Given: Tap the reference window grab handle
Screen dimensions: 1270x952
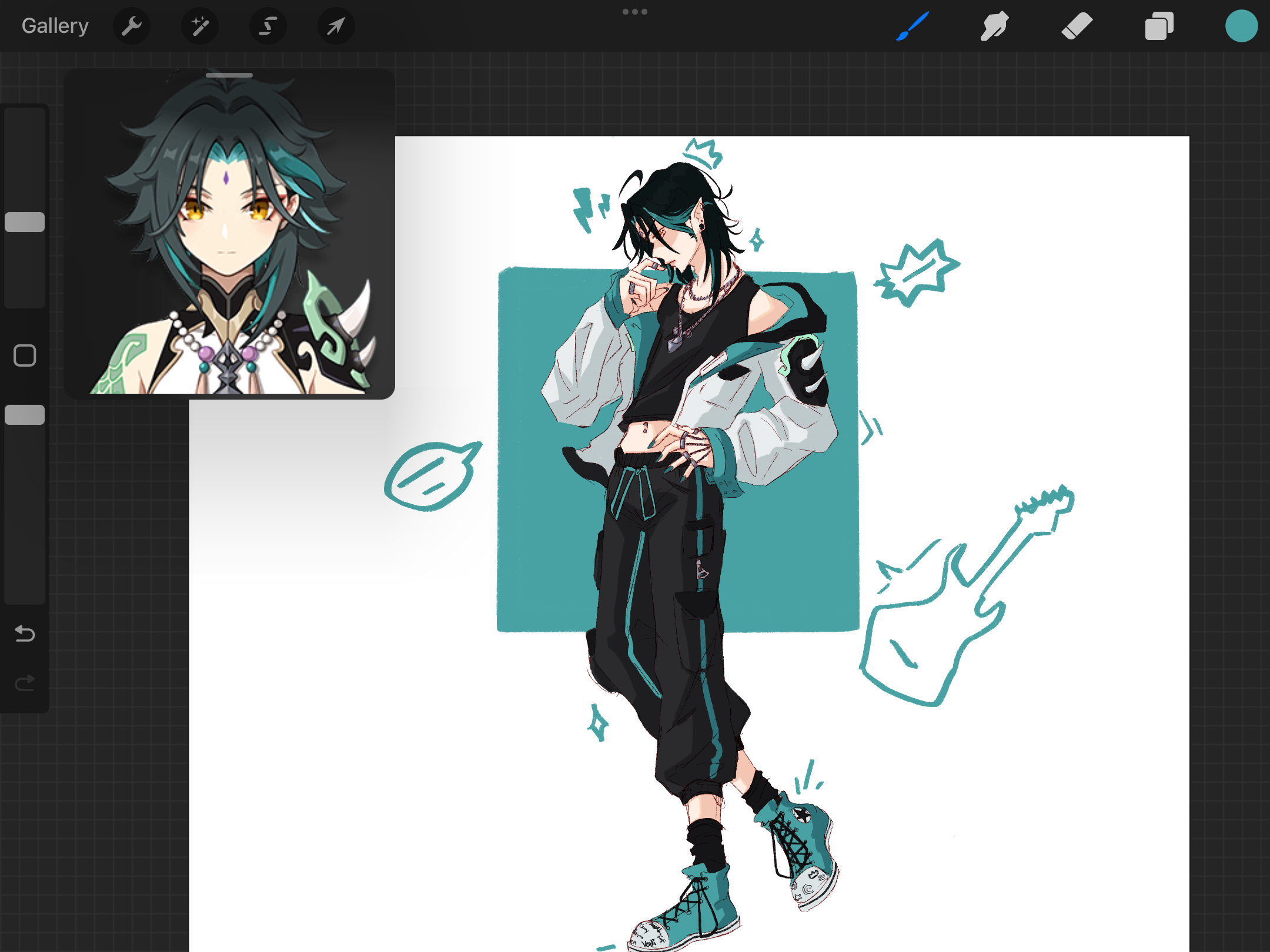Looking at the screenshot, I should (229, 75).
